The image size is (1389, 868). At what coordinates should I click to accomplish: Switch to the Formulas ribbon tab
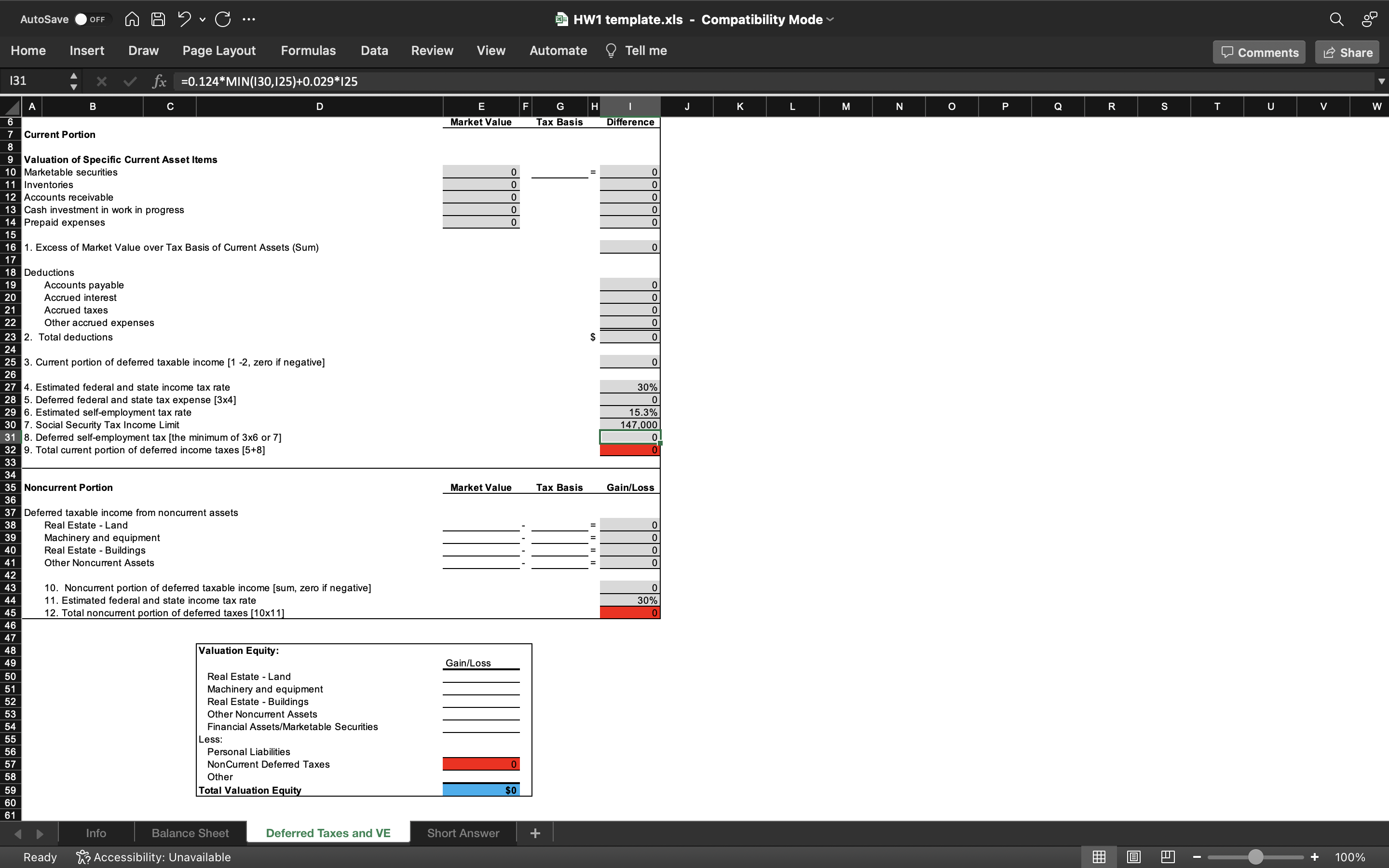tap(308, 51)
